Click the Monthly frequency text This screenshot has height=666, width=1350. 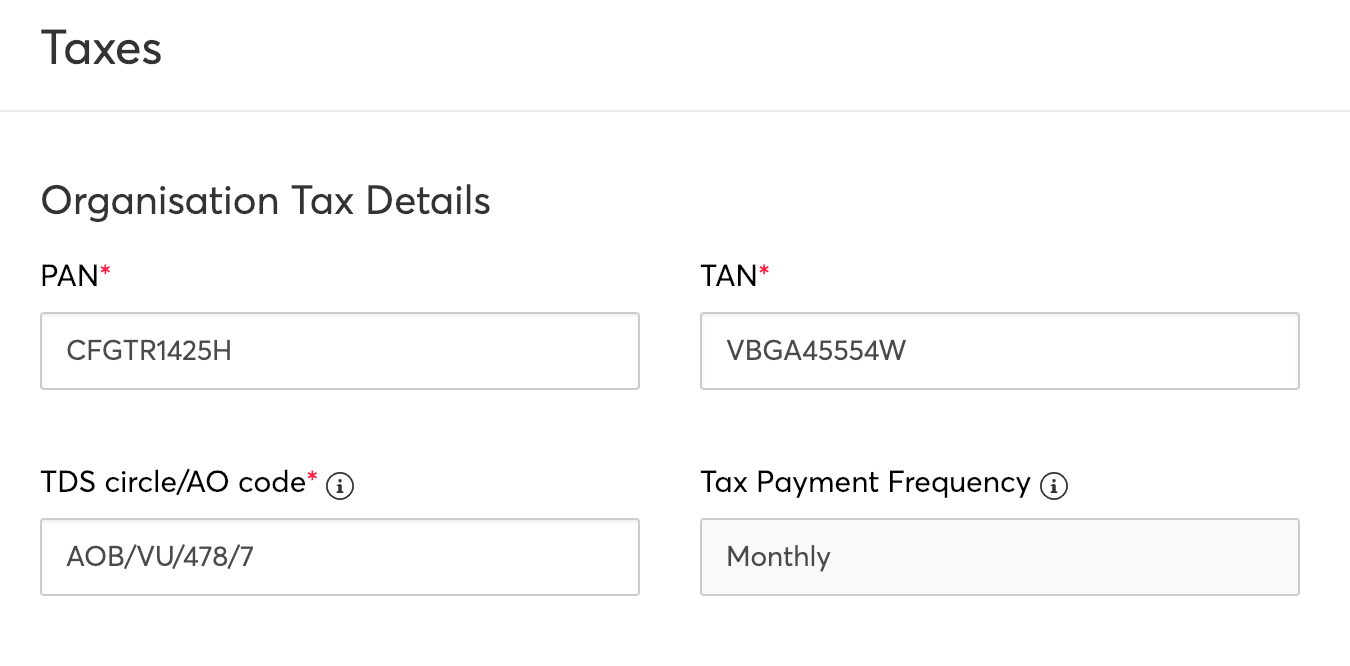point(778,557)
